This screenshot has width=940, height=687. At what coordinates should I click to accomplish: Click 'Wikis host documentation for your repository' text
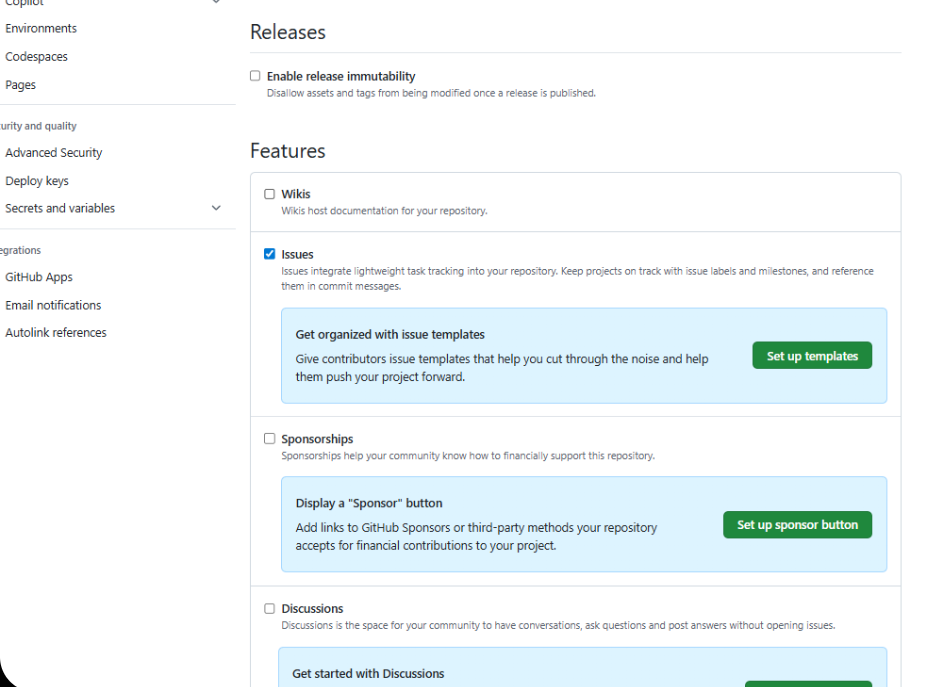point(384,210)
